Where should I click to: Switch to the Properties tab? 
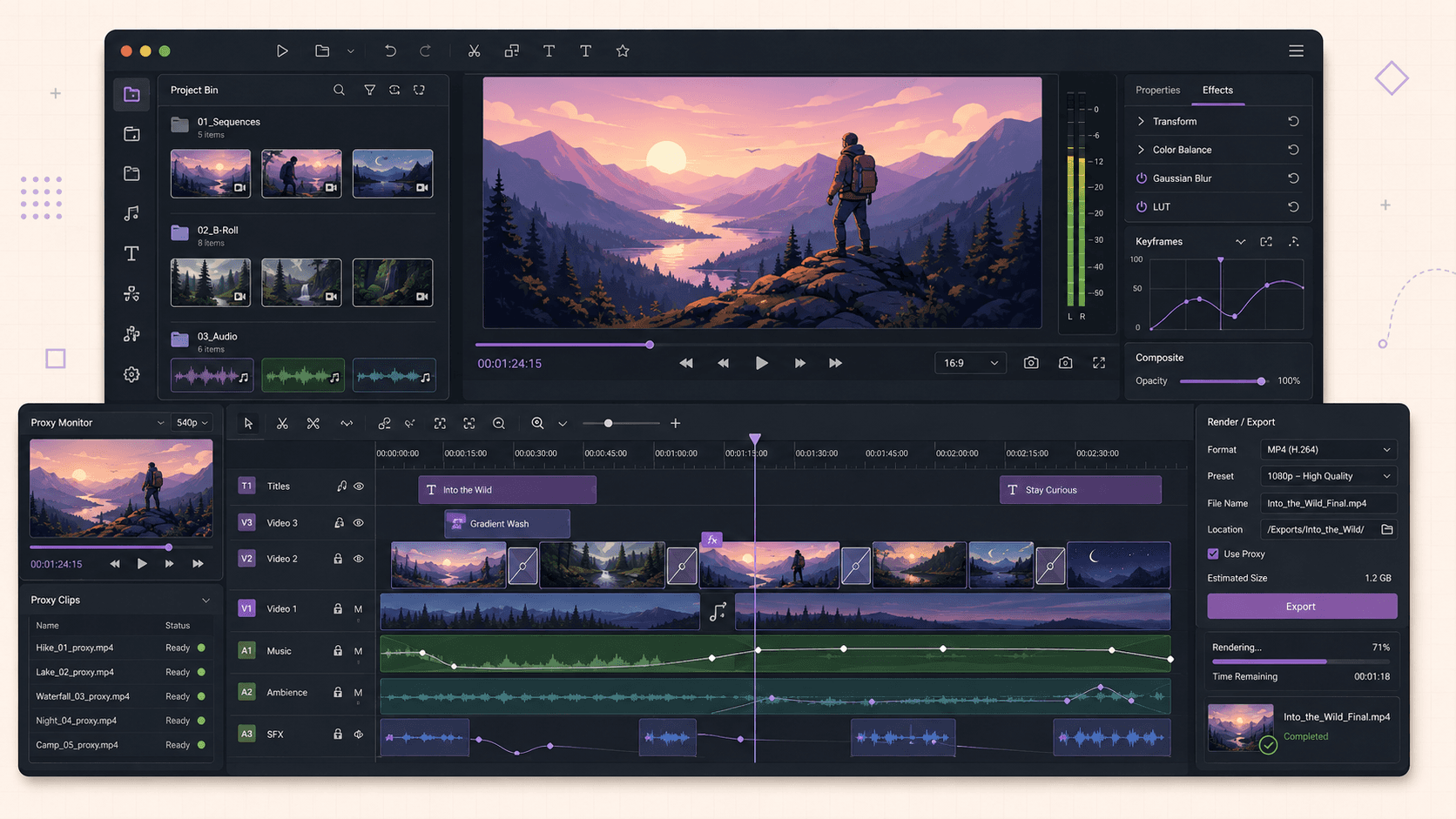[1157, 90]
